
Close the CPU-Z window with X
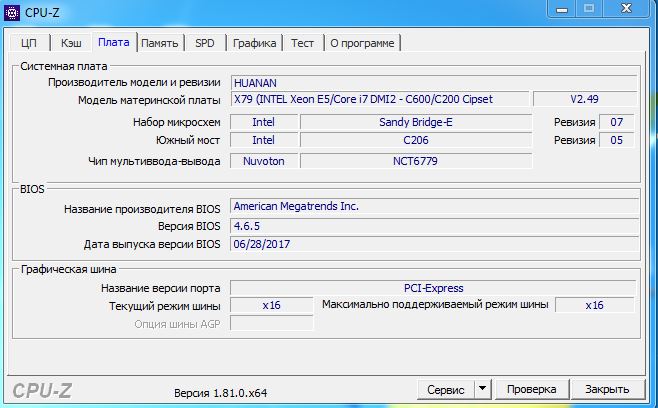(627, 8)
